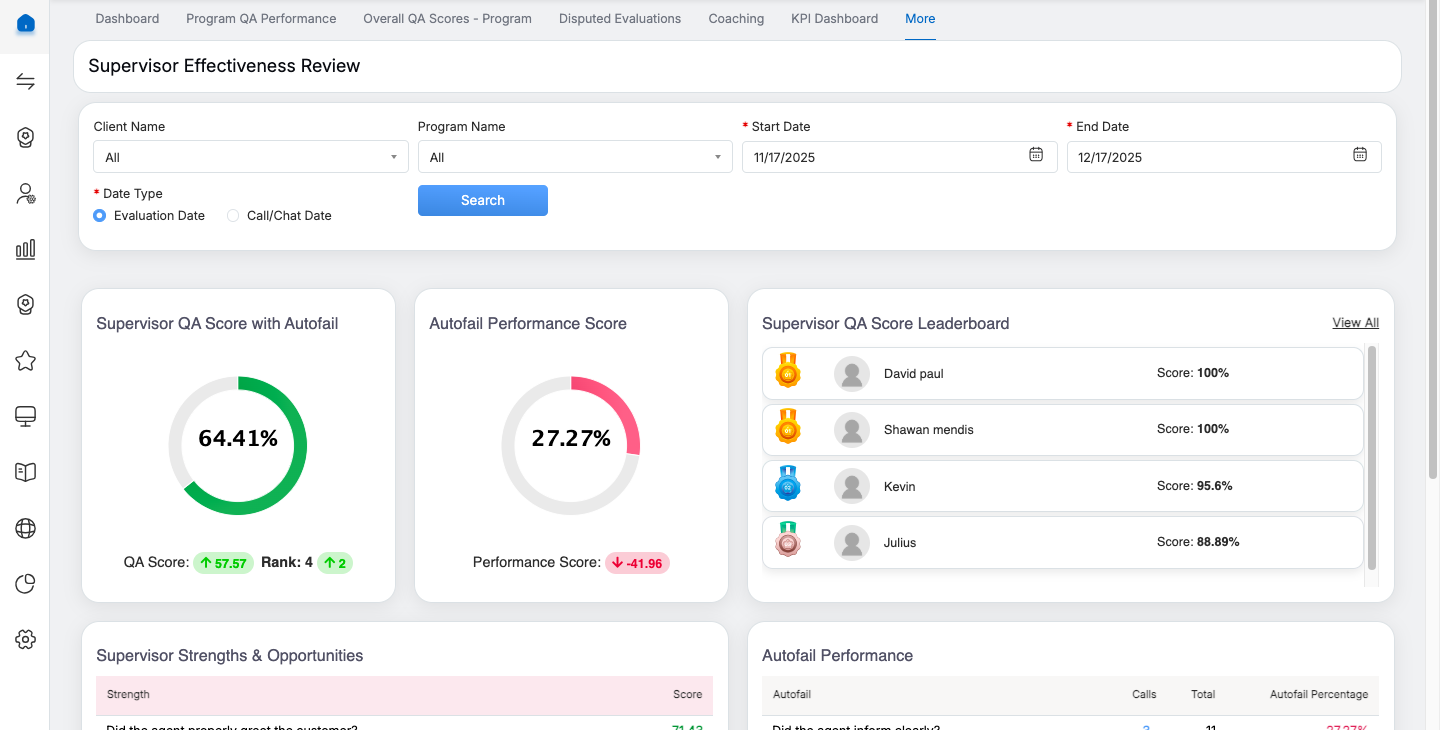Expand the Client Name dropdown
Screen dimensions: 1440x730
point(250,157)
